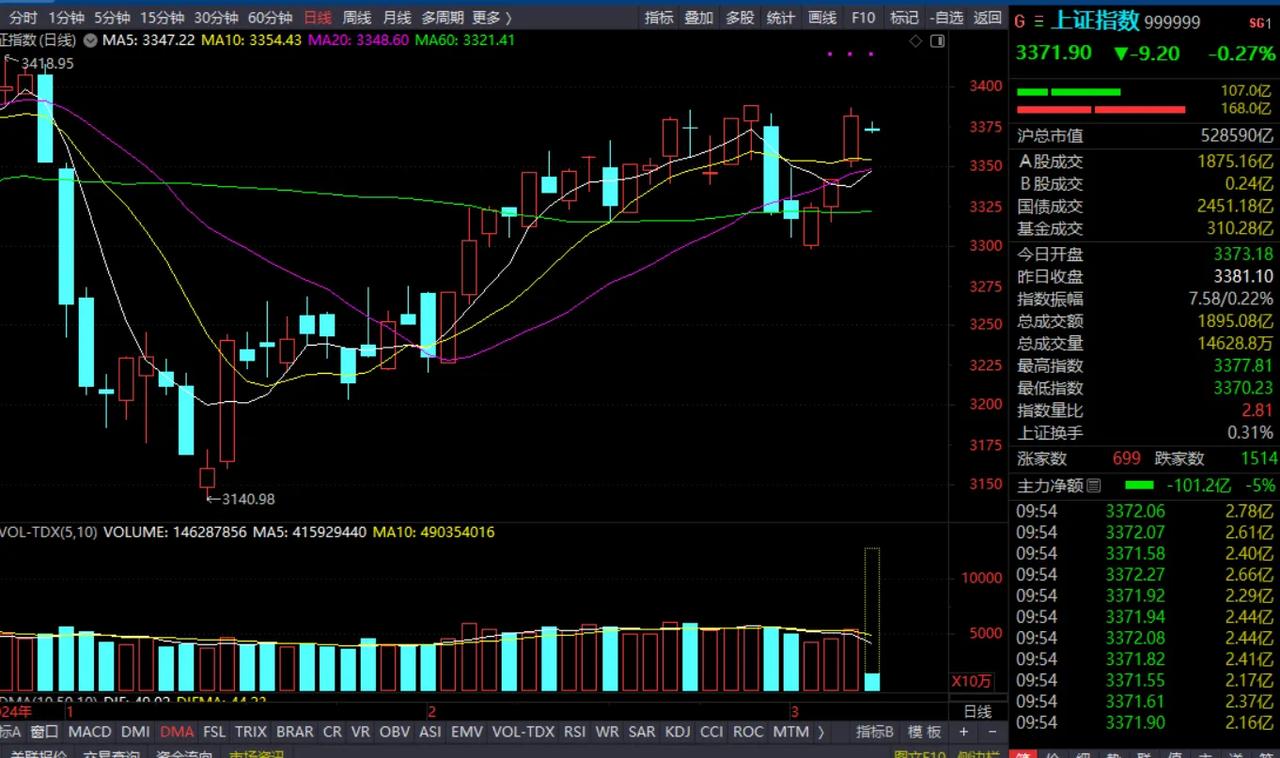Switch to 月线 monthly chart
Screen dimensions: 1280x758
[397, 18]
